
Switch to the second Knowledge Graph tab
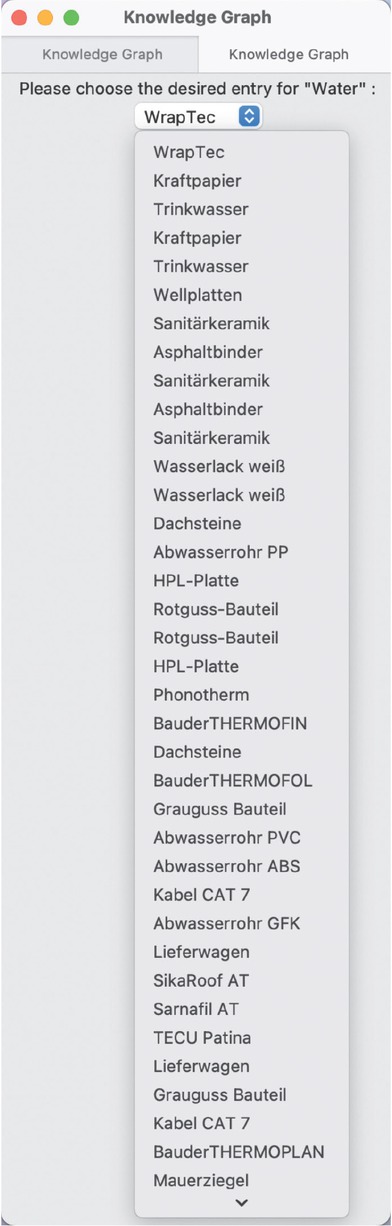pyautogui.click(x=289, y=54)
